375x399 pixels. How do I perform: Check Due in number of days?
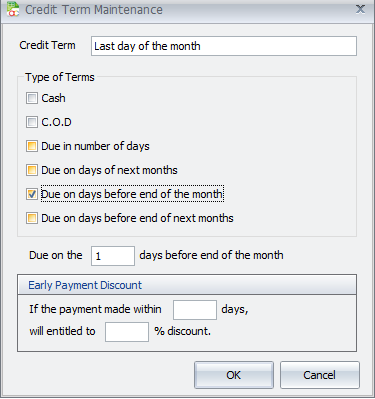coord(32,146)
